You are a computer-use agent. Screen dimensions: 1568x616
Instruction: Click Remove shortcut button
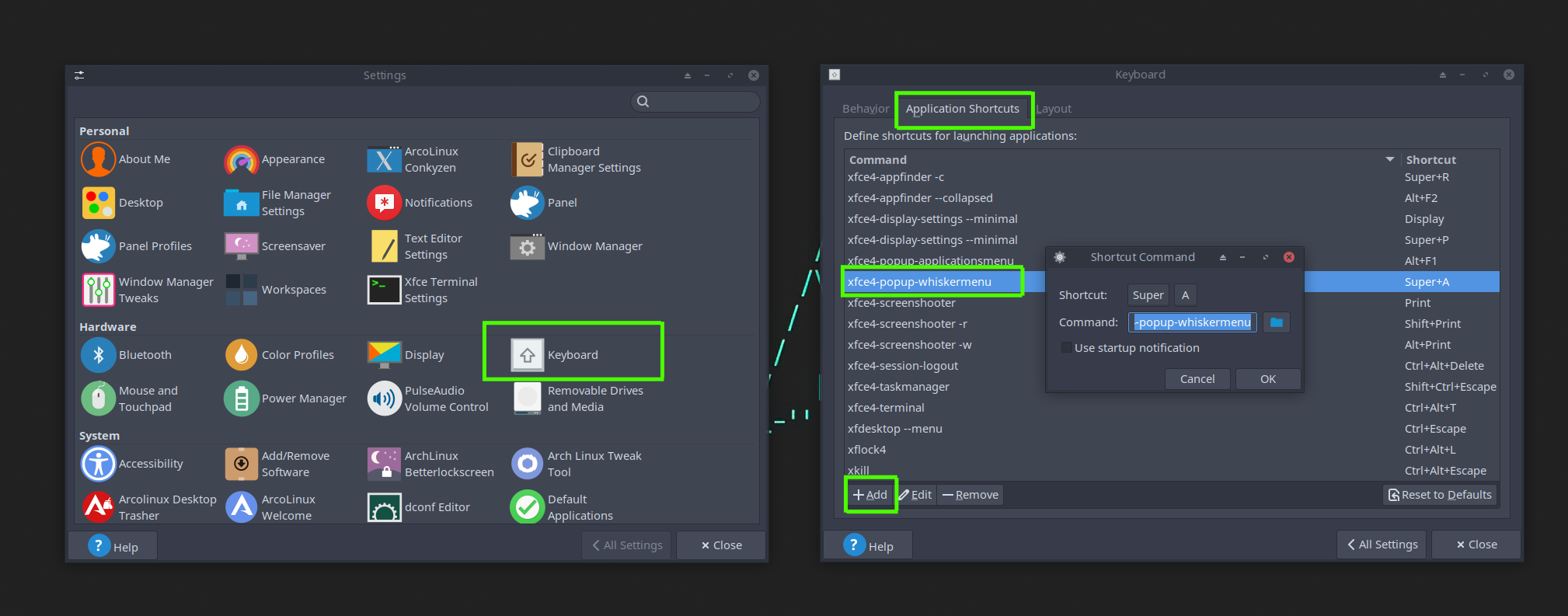[970, 495]
